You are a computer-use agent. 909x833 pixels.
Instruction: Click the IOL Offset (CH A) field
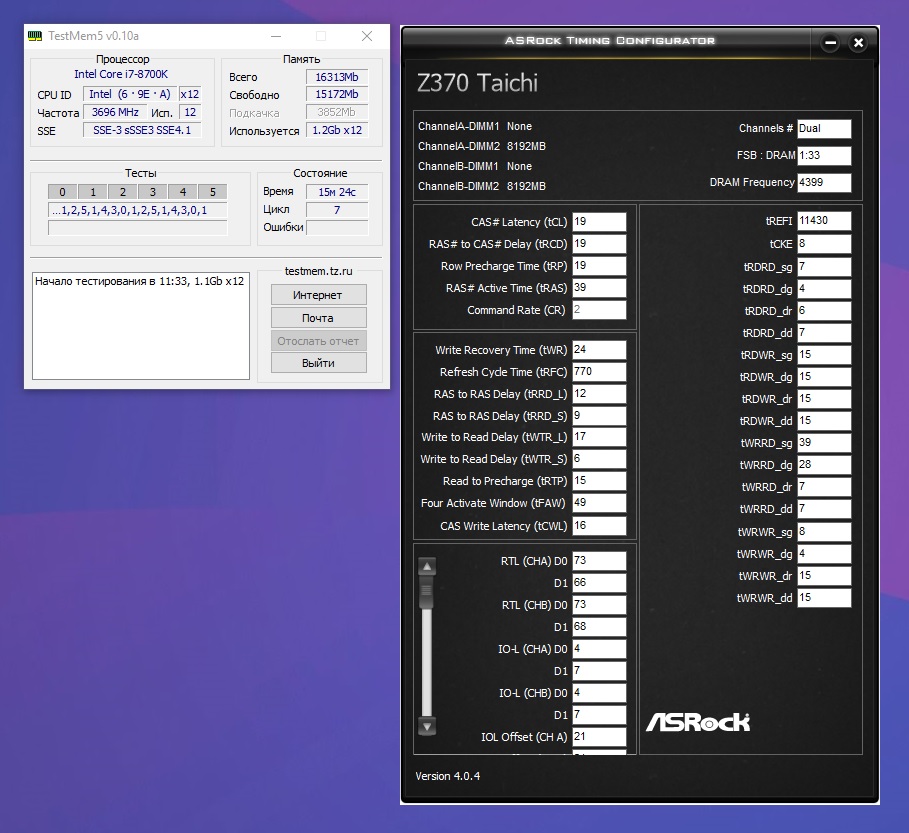tap(599, 737)
